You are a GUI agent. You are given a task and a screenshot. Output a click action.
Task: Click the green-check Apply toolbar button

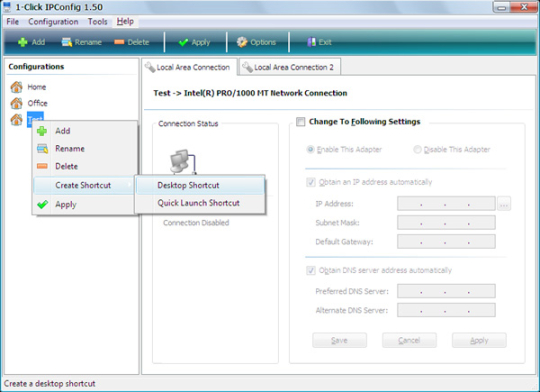195,42
